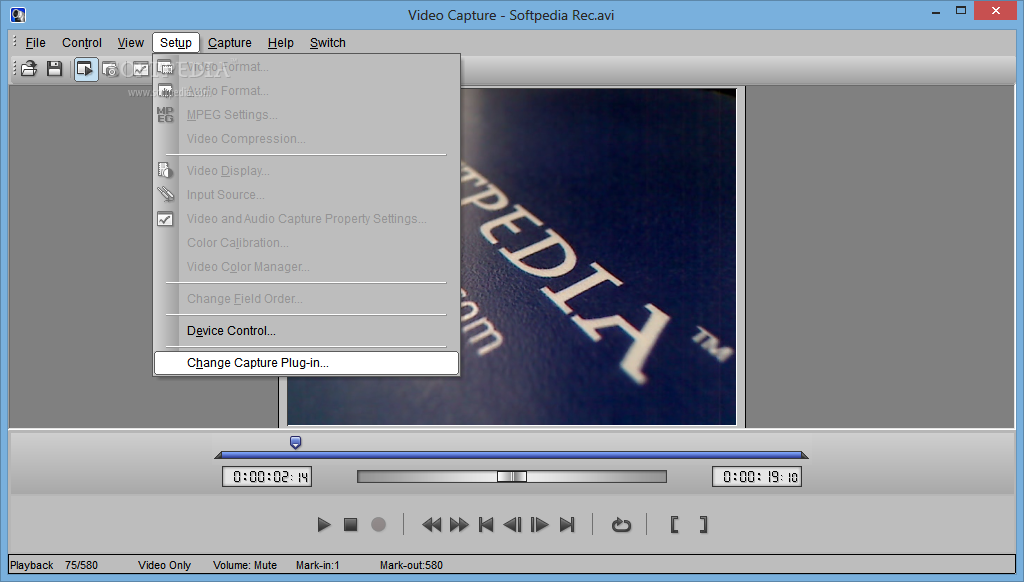Open the Help menu
Image resolution: width=1024 pixels, height=582 pixels.
[281, 42]
